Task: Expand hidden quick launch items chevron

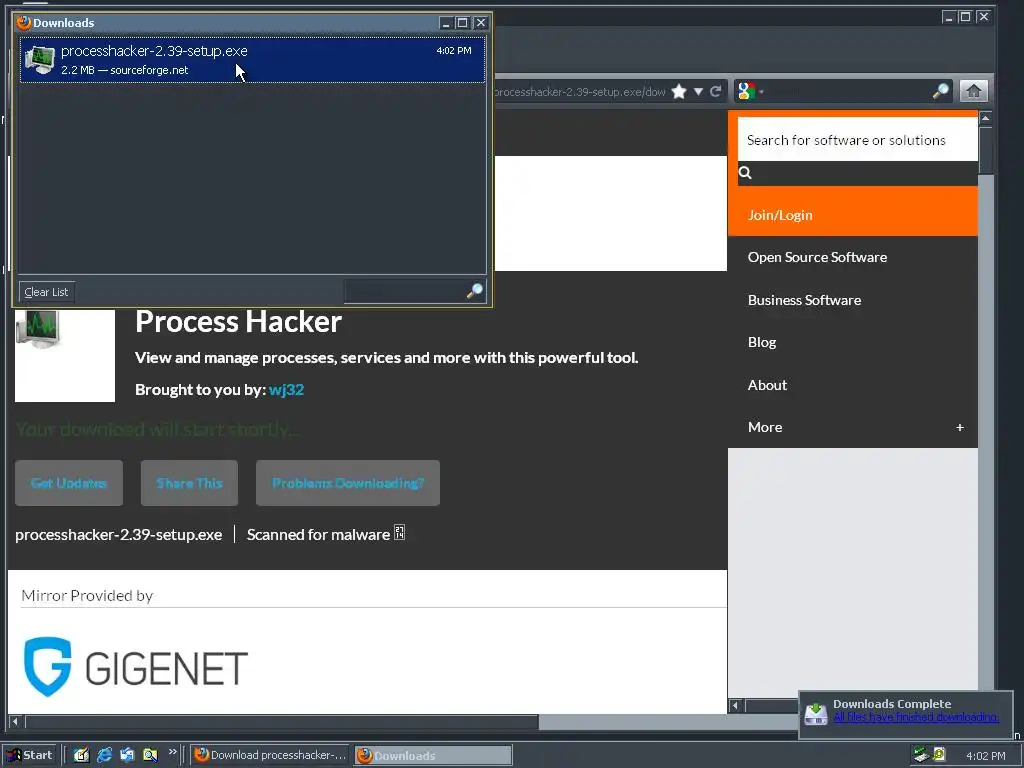Action: (172, 752)
